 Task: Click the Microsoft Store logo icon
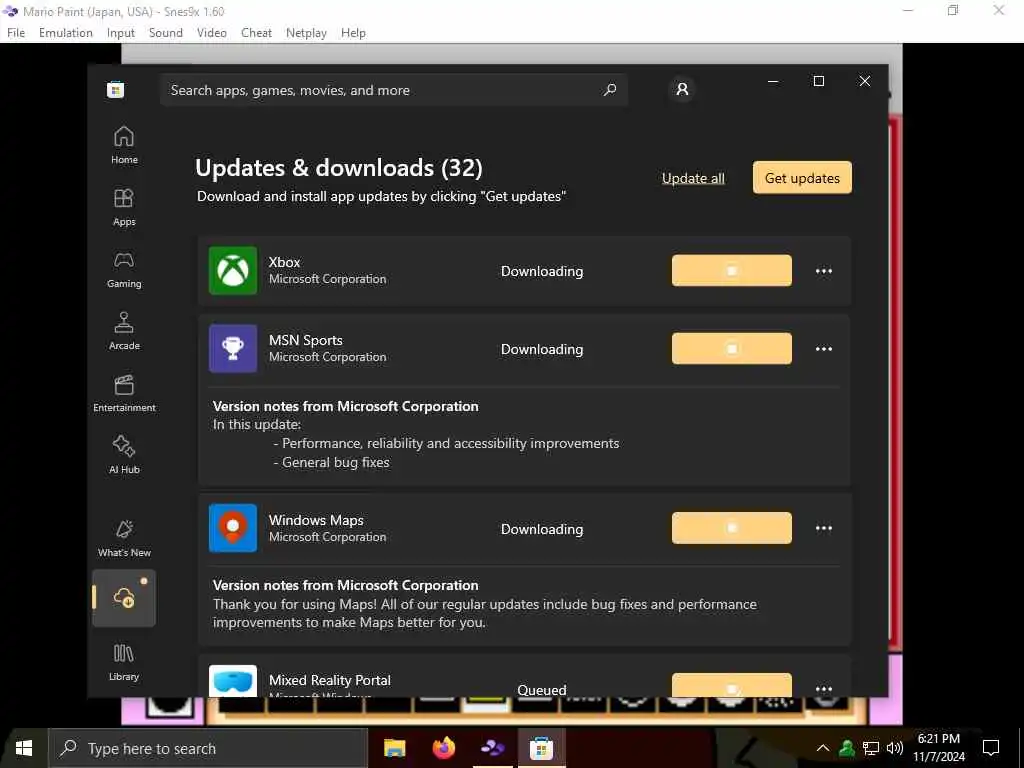coord(116,89)
